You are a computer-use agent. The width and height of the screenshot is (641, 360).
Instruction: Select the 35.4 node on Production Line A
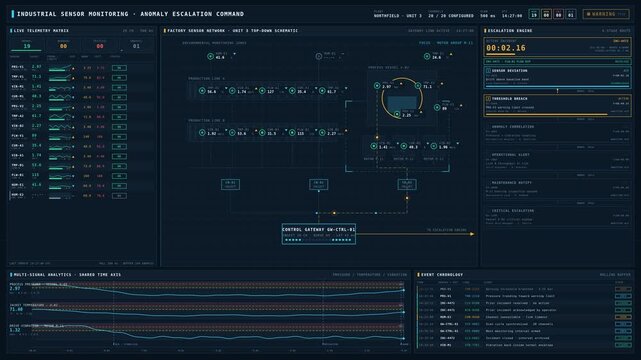(292, 91)
